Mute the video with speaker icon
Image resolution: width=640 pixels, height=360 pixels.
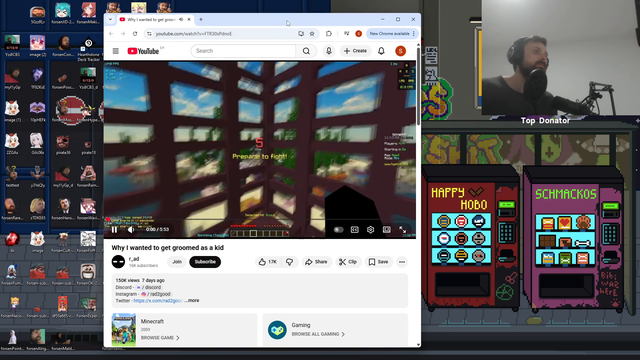(131, 230)
